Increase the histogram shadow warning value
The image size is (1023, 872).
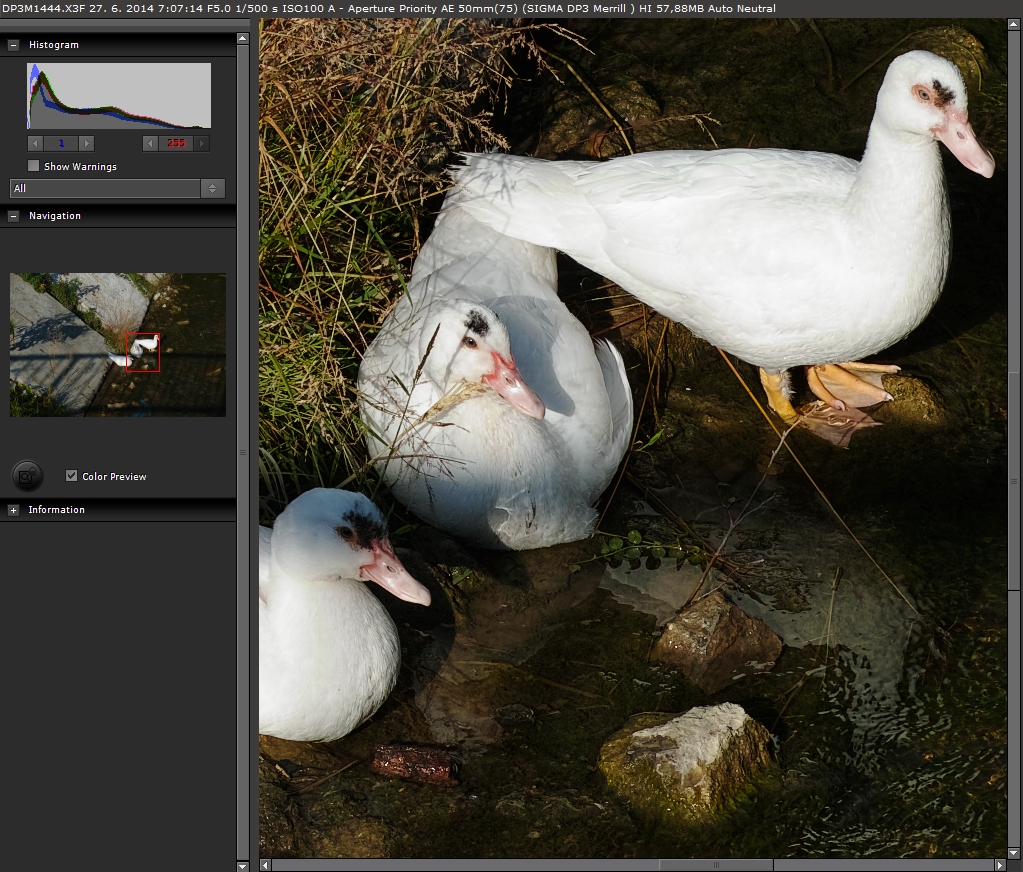tap(86, 143)
